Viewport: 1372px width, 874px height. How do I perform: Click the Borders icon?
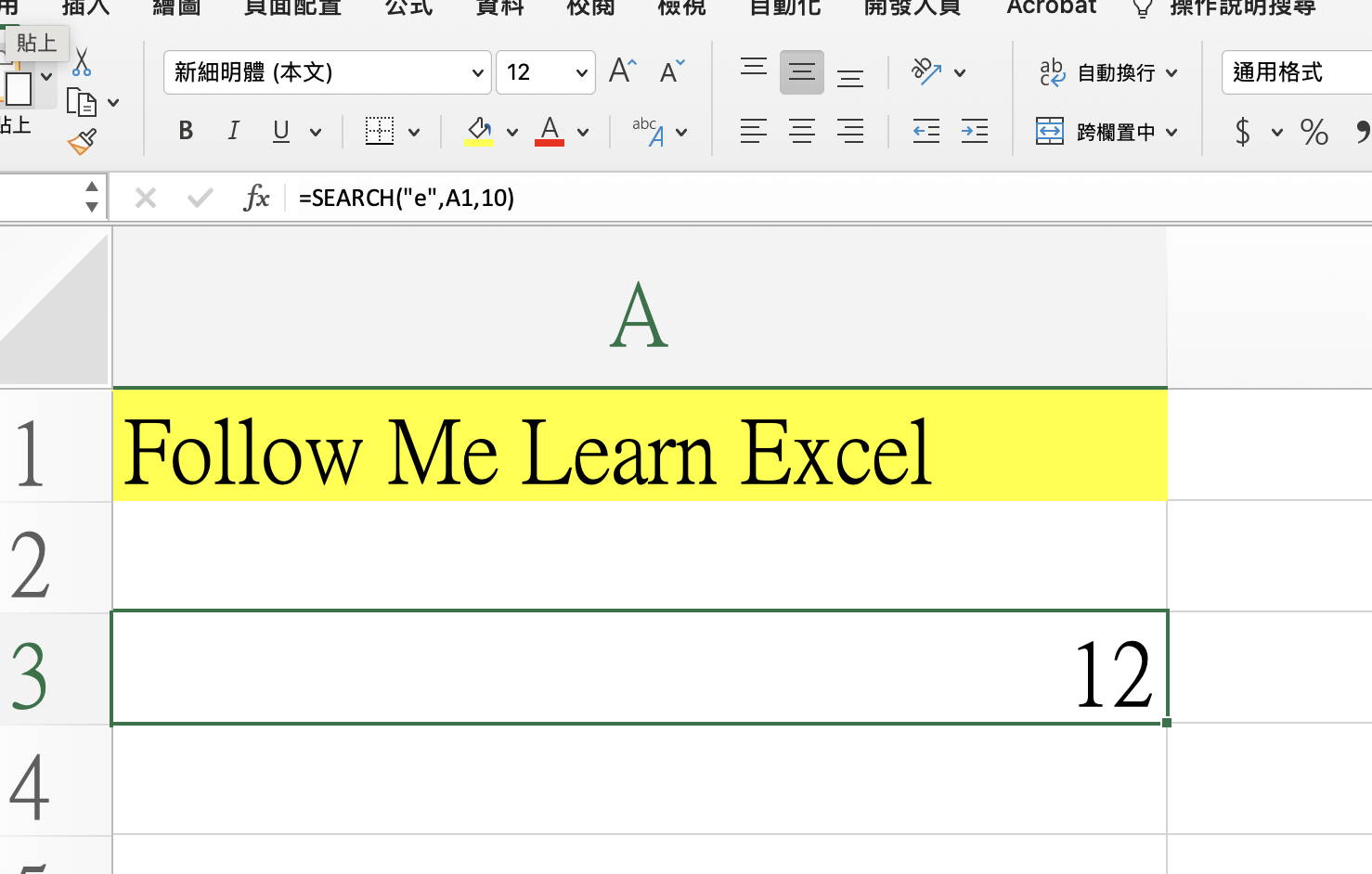click(379, 131)
